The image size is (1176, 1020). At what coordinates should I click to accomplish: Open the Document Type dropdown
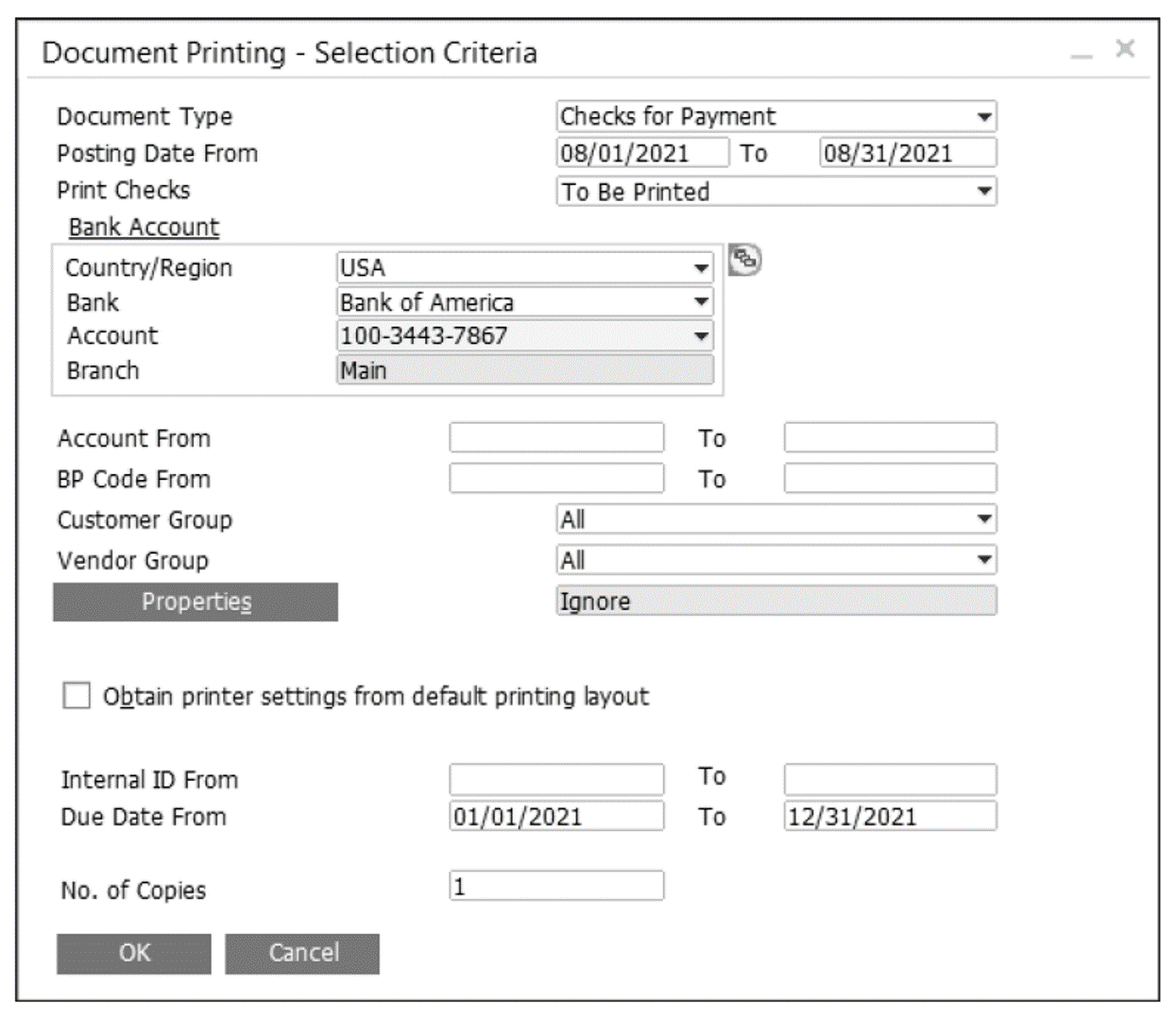pyautogui.click(x=985, y=117)
